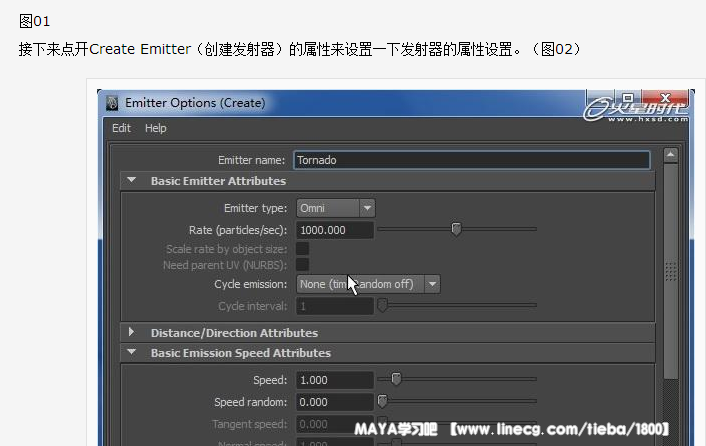Collapse the Basic Emission Speed Attributes section

coord(131,352)
